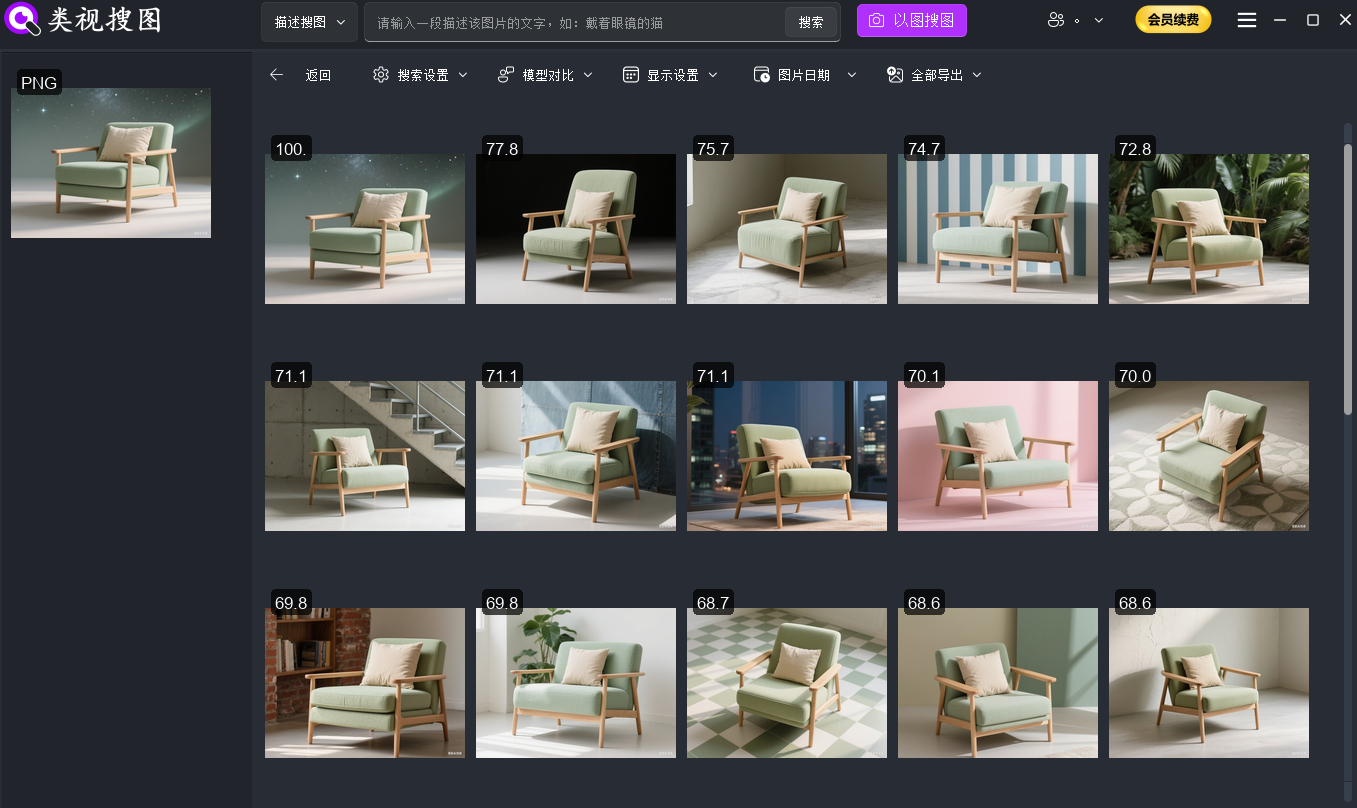Click the 类视搜图 magnifier logo icon
This screenshot has height=808, width=1357.
point(23,21)
